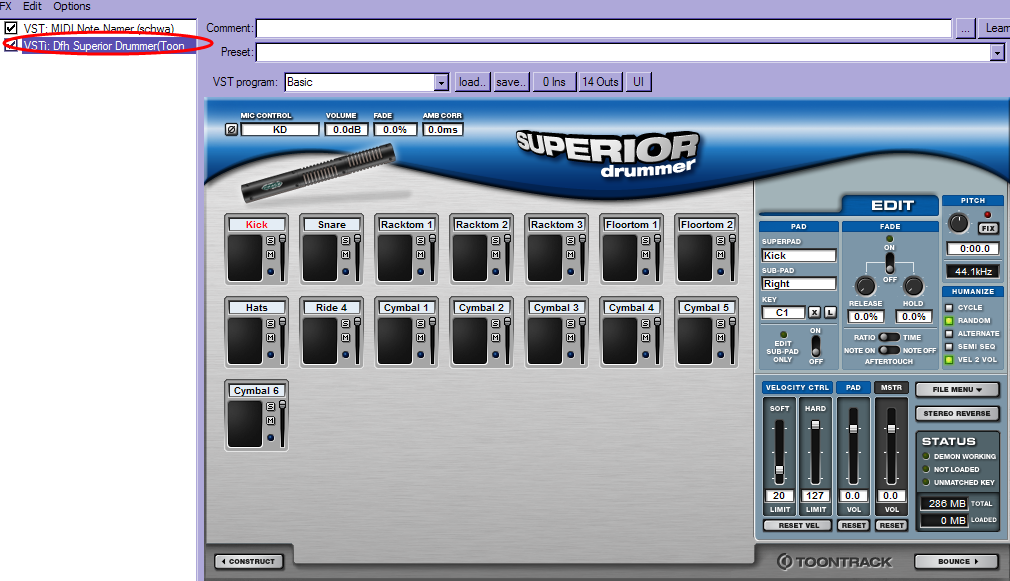This screenshot has height=581, width=1010.
Task: Solo the Racktom 3 pad
Action: tap(571, 240)
